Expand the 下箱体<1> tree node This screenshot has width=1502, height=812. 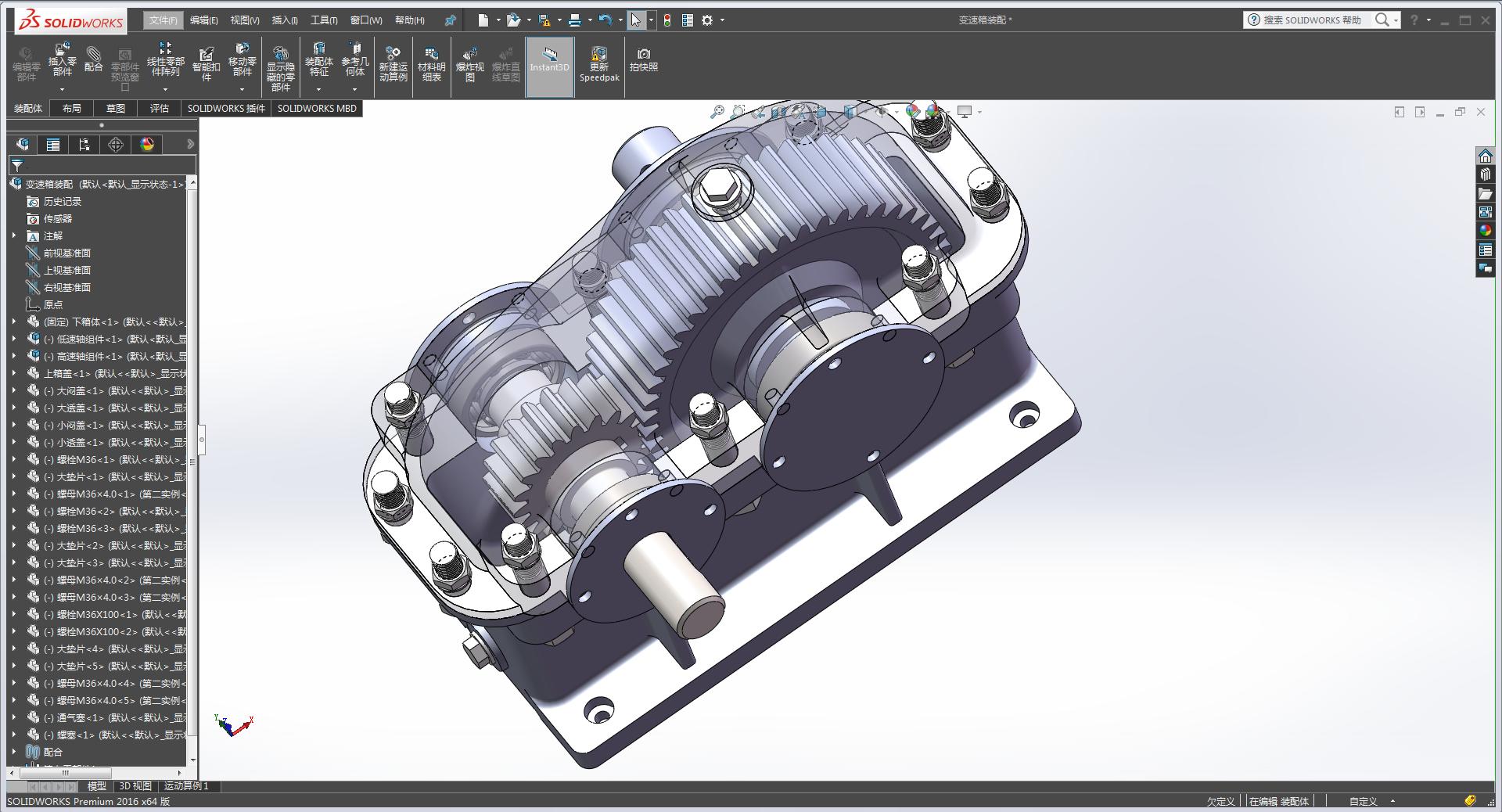13,322
